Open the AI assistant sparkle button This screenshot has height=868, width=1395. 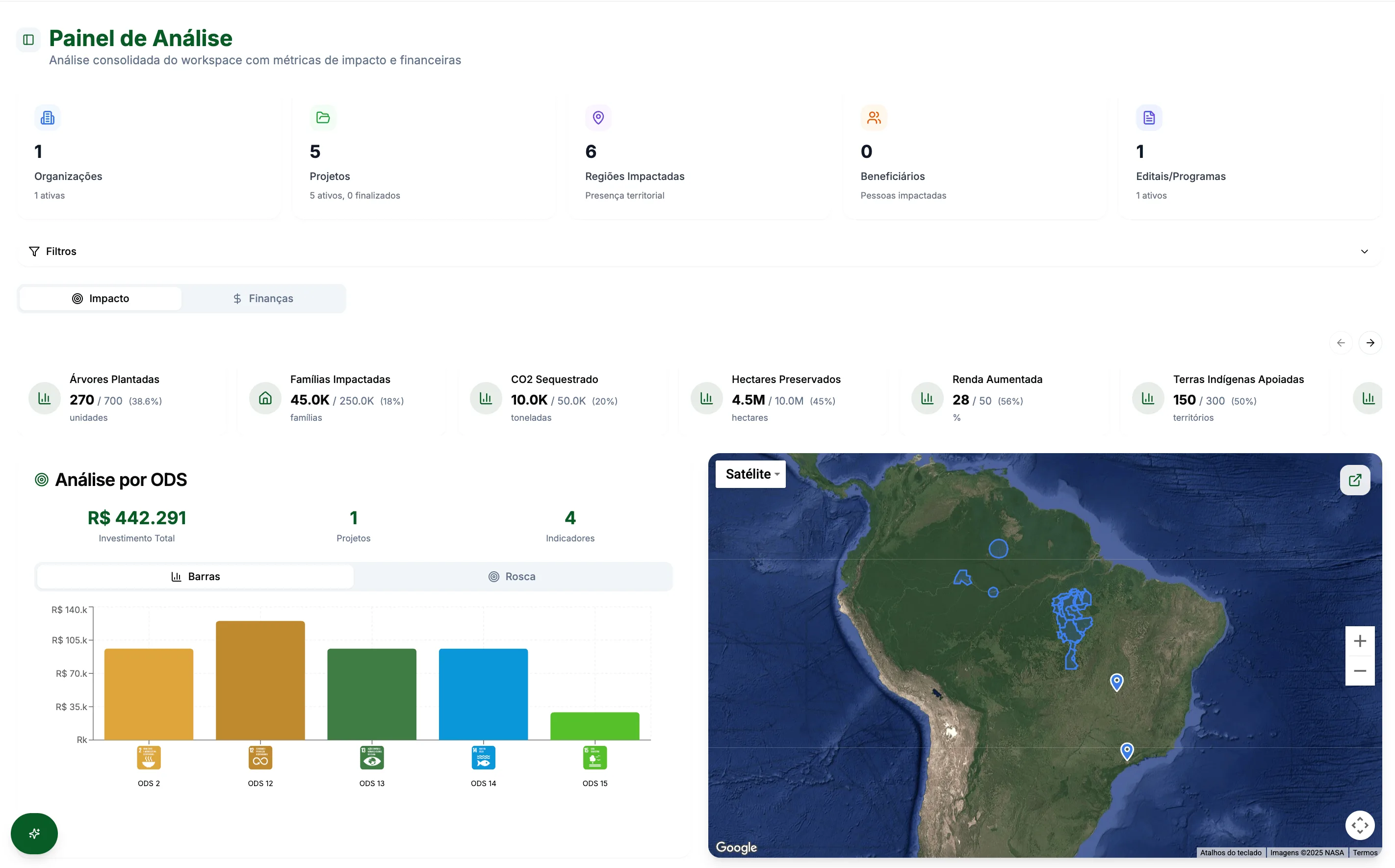pos(34,833)
